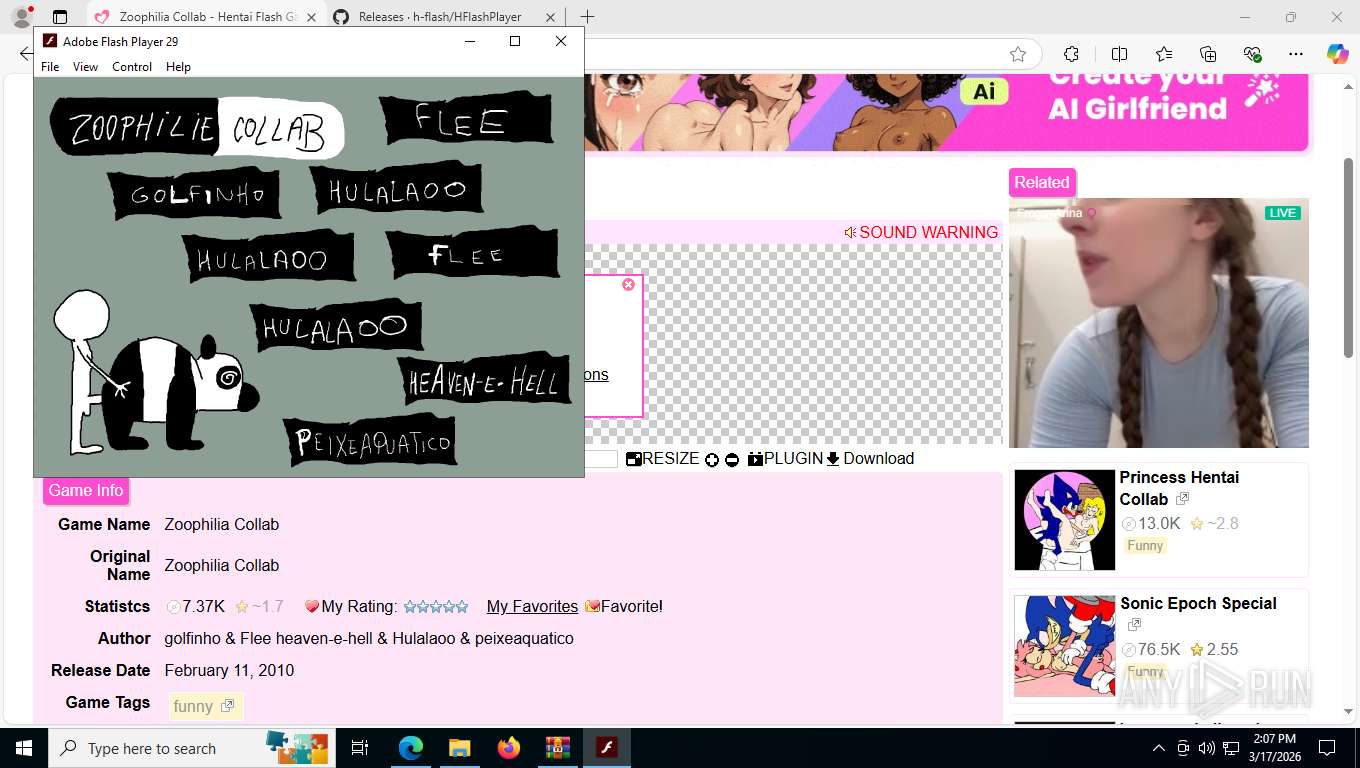1360x768 pixels.
Task: Rate the game five stars
Action: click(462, 607)
